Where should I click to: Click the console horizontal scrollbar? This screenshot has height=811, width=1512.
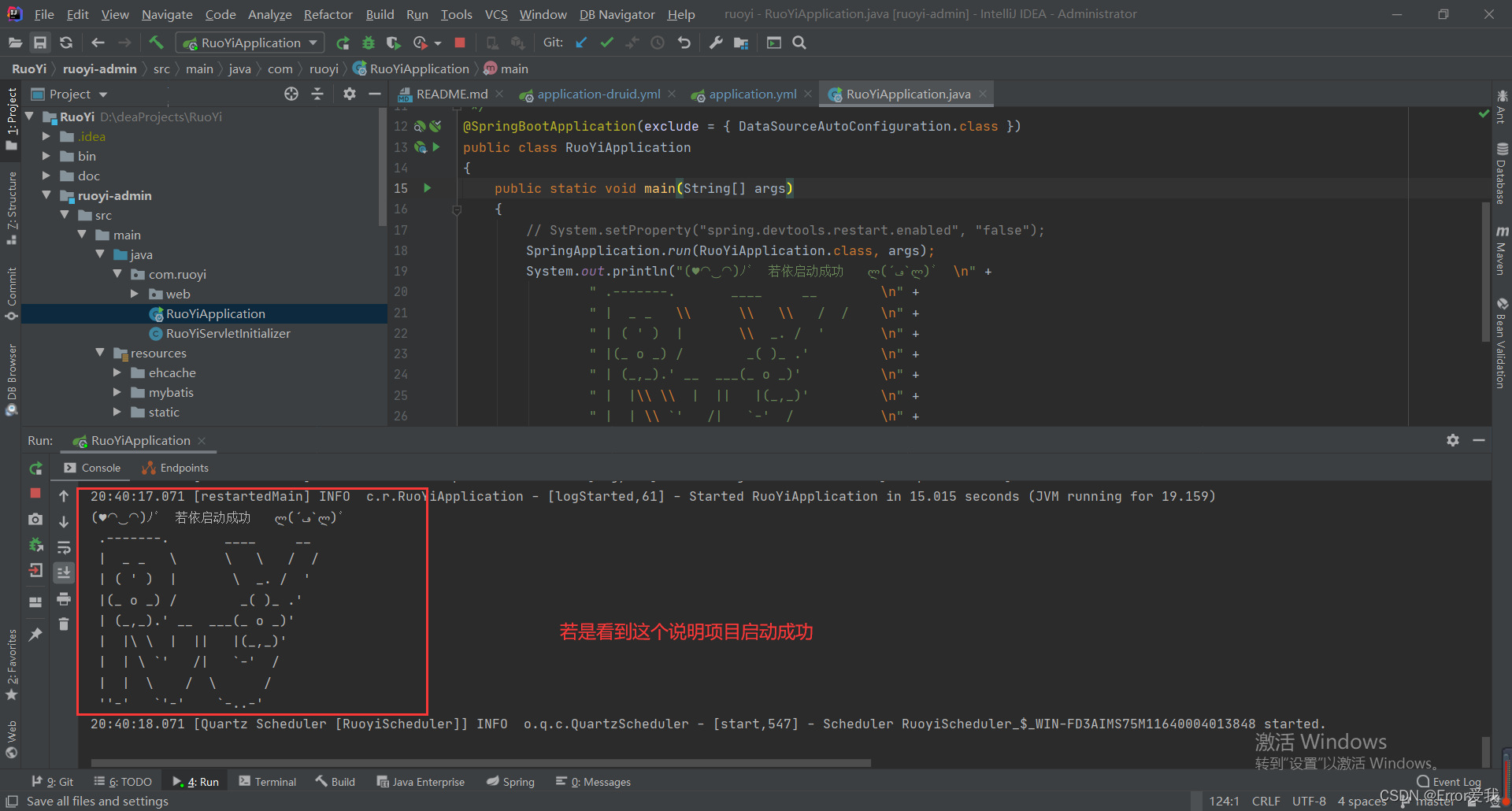(x=480, y=762)
